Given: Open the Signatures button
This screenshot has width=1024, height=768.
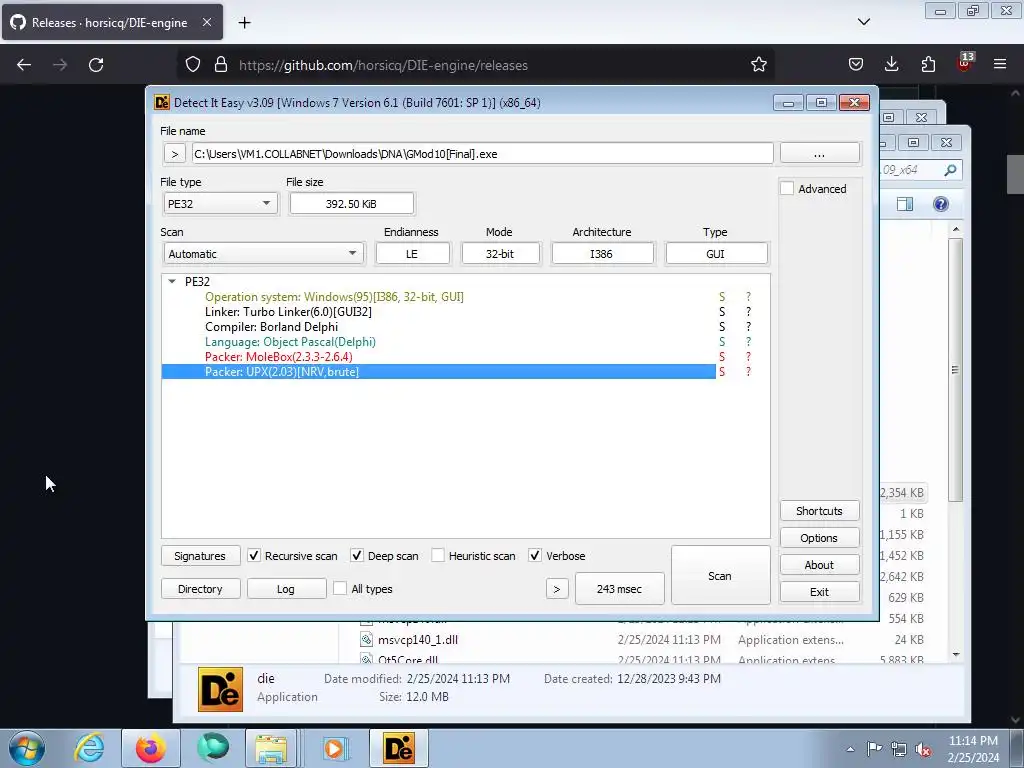Looking at the screenshot, I should (200, 556).
